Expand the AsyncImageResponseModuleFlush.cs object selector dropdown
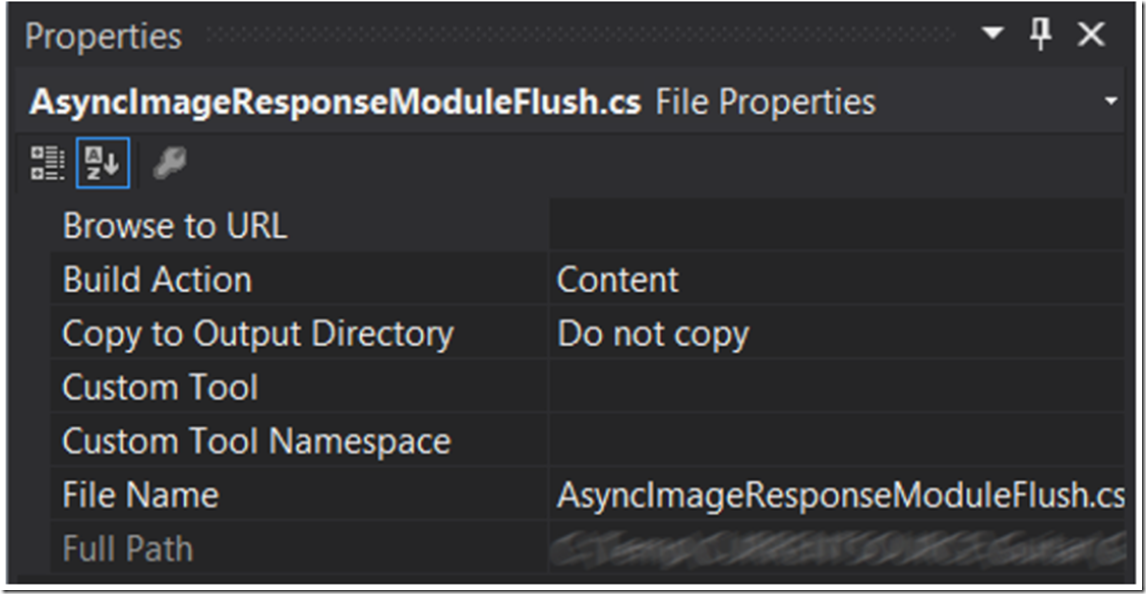This screenshot has height=594, width=1146. coord(1111,102)
